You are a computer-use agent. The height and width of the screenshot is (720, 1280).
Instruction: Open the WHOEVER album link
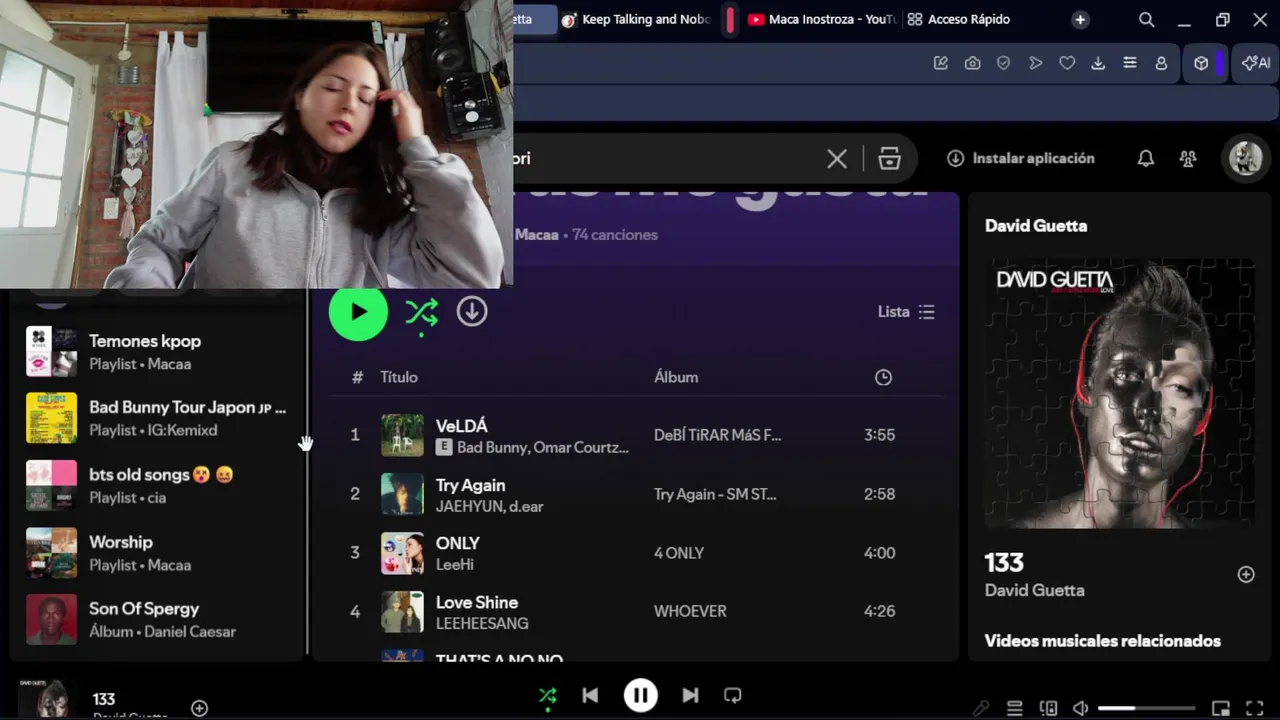point(690,611)
